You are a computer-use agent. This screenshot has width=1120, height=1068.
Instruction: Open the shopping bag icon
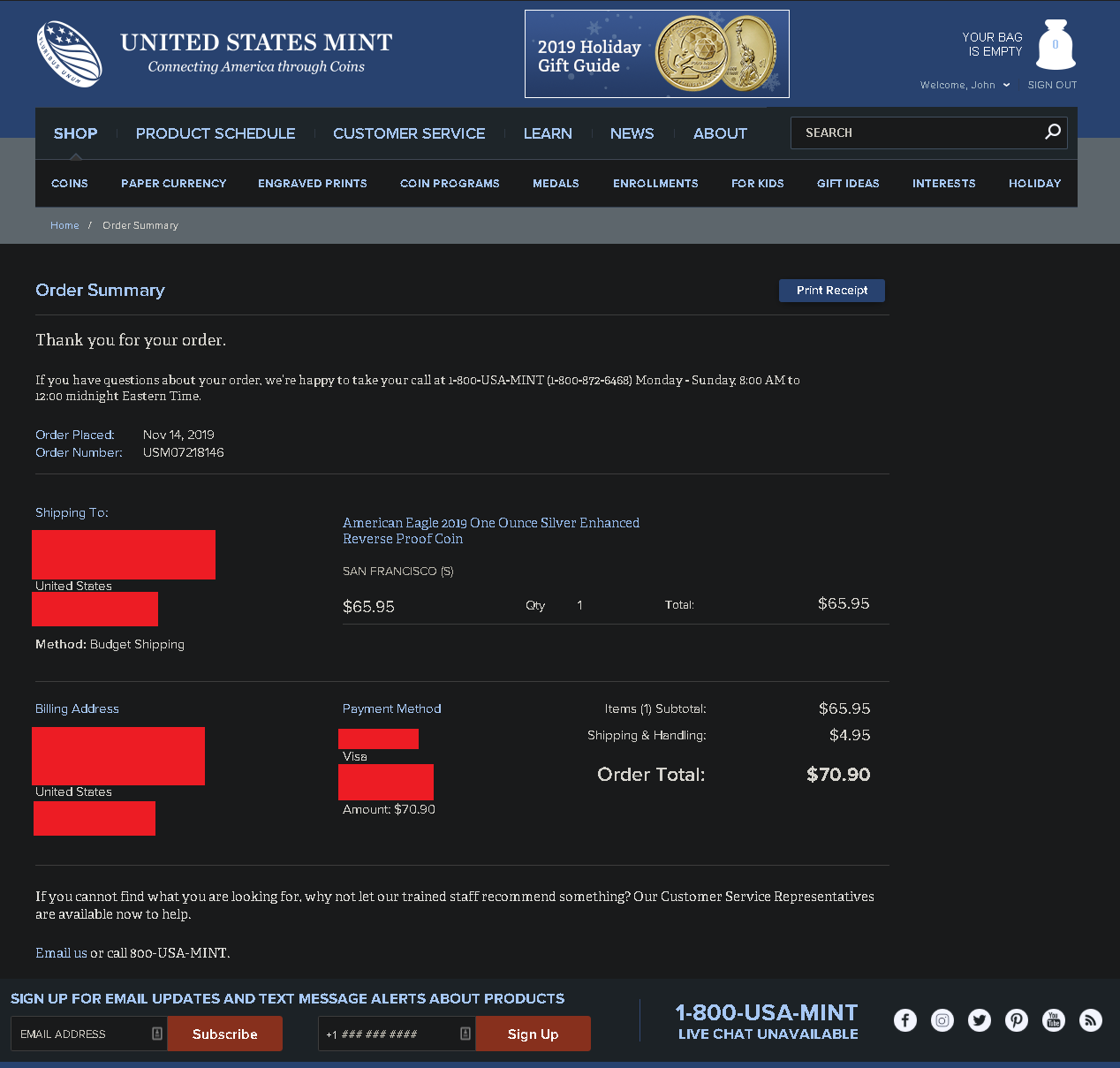[x=1056, y=44]
